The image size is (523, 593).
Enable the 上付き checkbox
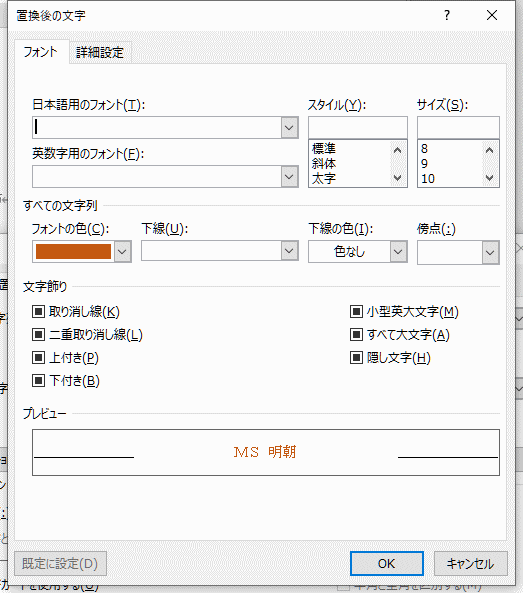(38, 357)
